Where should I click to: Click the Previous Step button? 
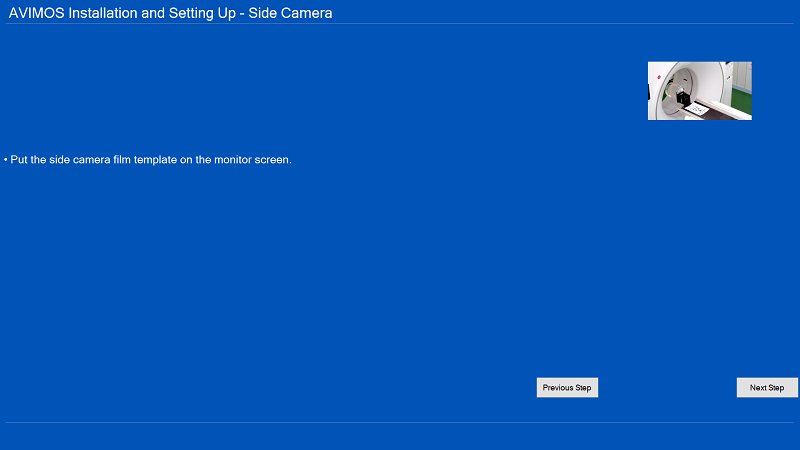coord(567,388)
